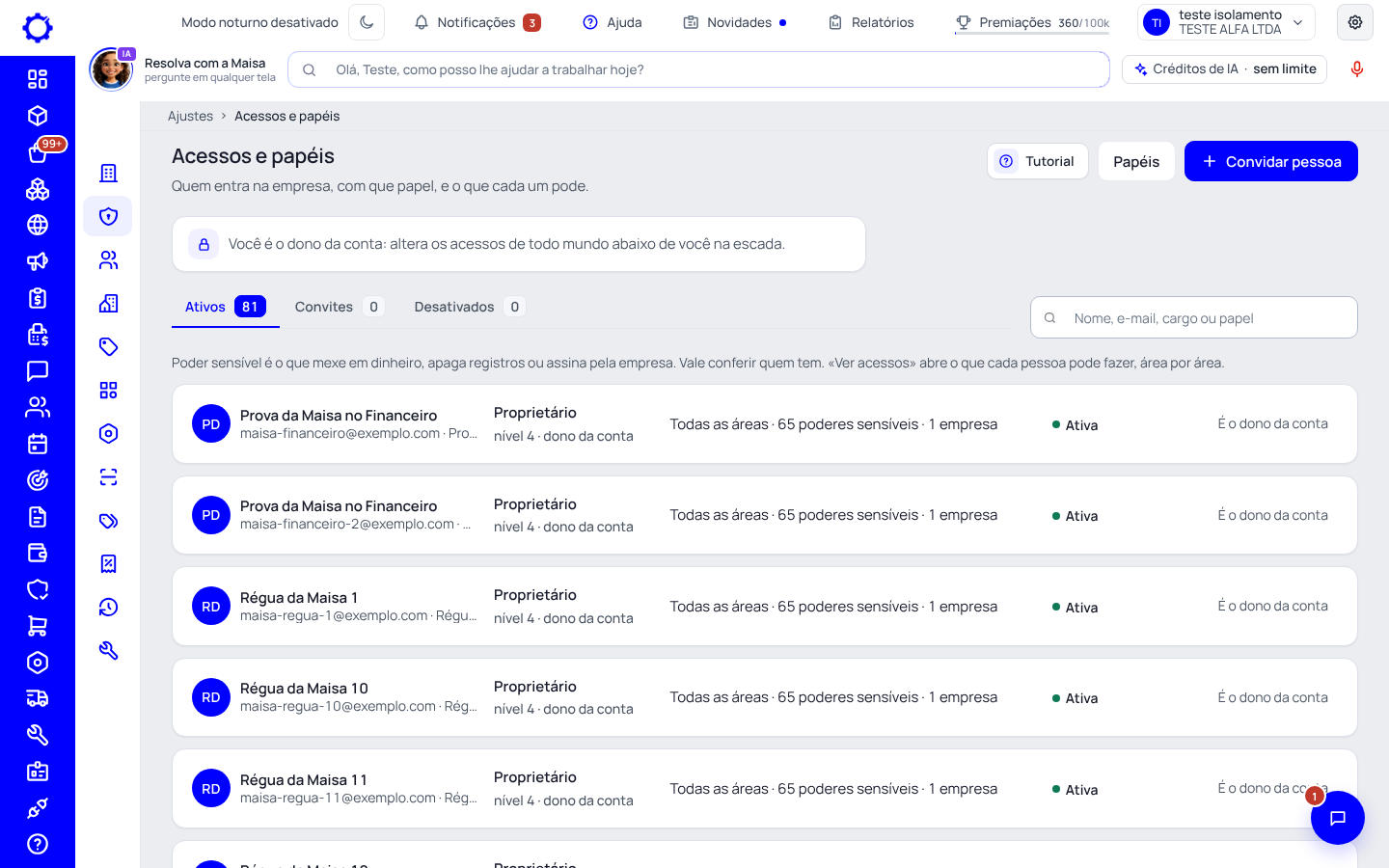This screenshot has height=868, width=1389.
Task: Click the scan frame icon in submenu
Action: click(x=108, y=476)
